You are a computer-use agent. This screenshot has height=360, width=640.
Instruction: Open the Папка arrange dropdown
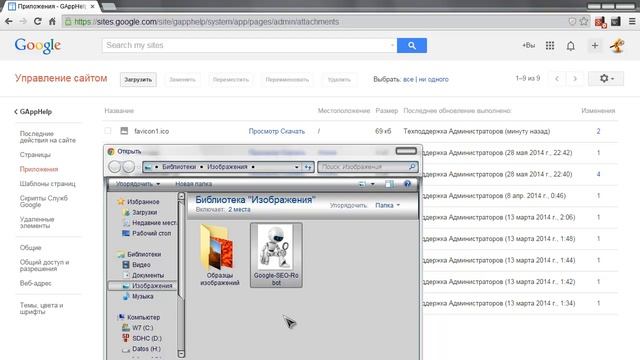click(x=387, y=205)
